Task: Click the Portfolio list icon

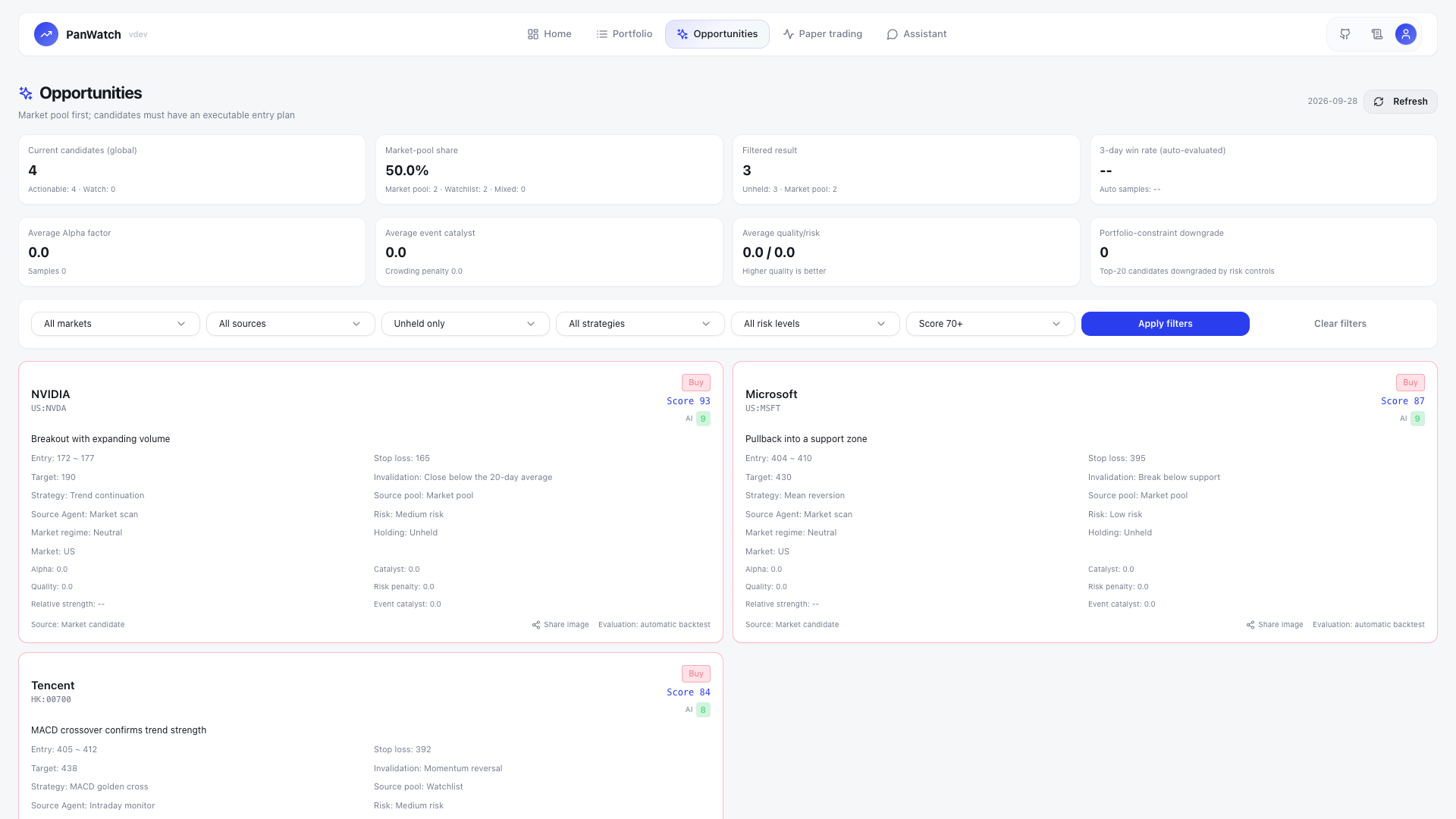Action: [x=602, y=34]
